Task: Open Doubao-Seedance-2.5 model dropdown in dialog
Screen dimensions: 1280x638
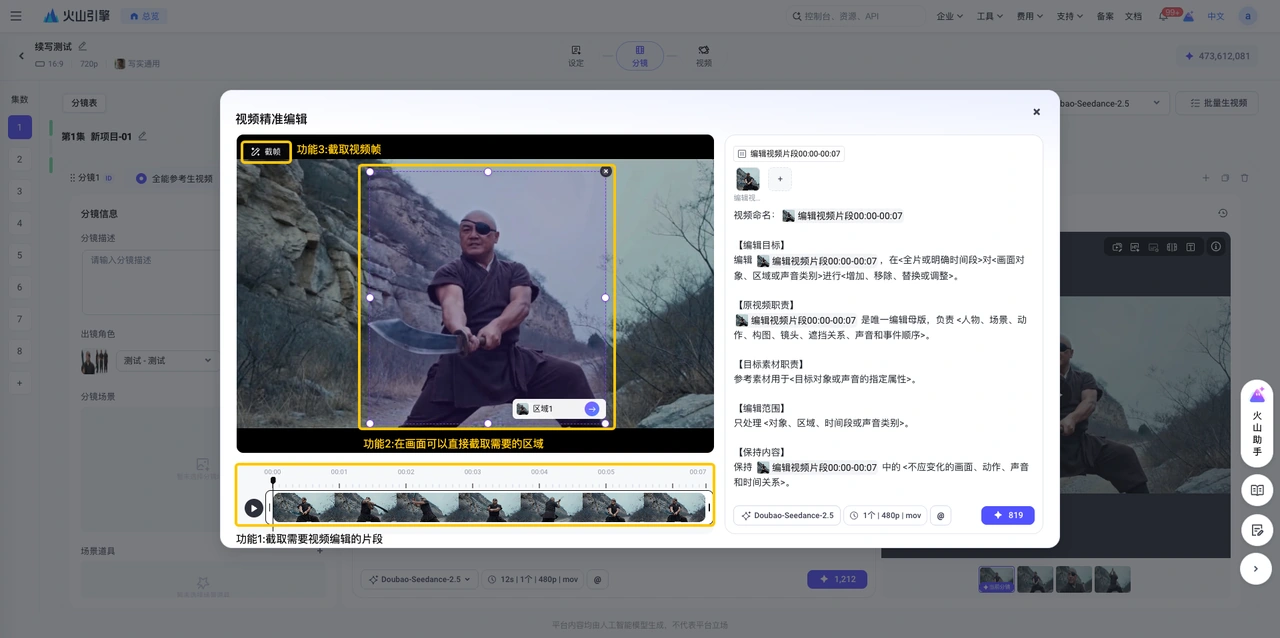Action: point(786,516)
